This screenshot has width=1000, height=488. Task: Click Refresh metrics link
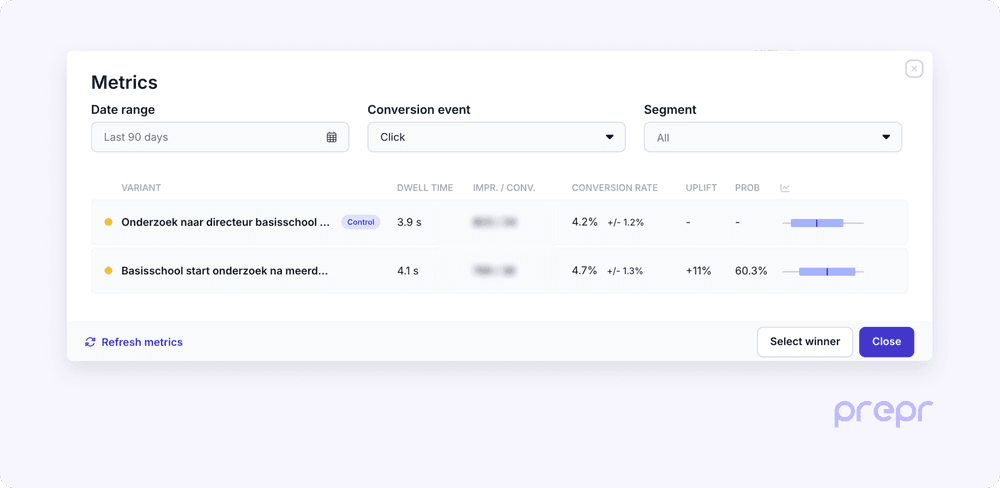142,342
